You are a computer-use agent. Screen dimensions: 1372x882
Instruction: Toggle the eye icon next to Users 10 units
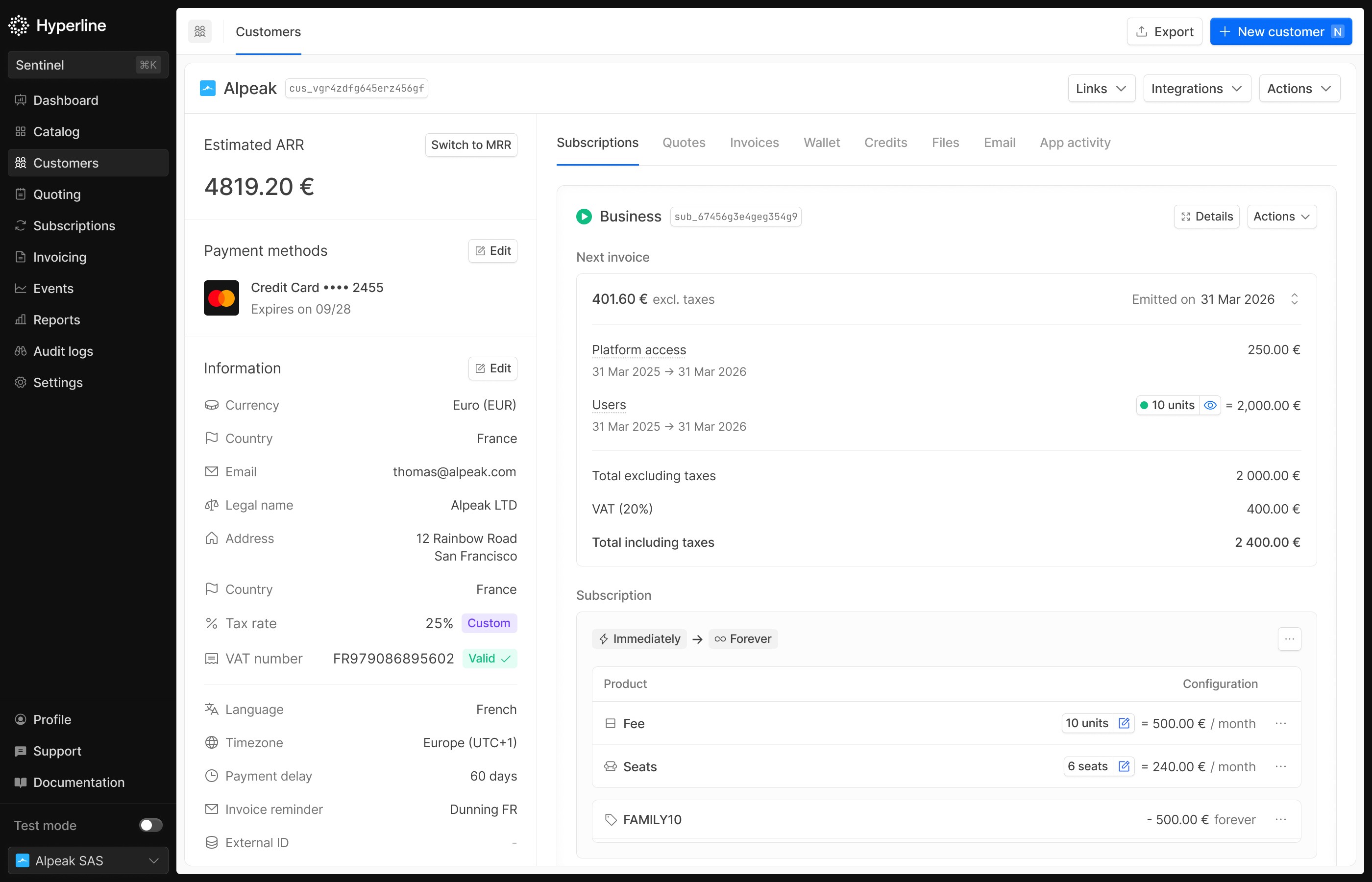tap(1210, 405)
